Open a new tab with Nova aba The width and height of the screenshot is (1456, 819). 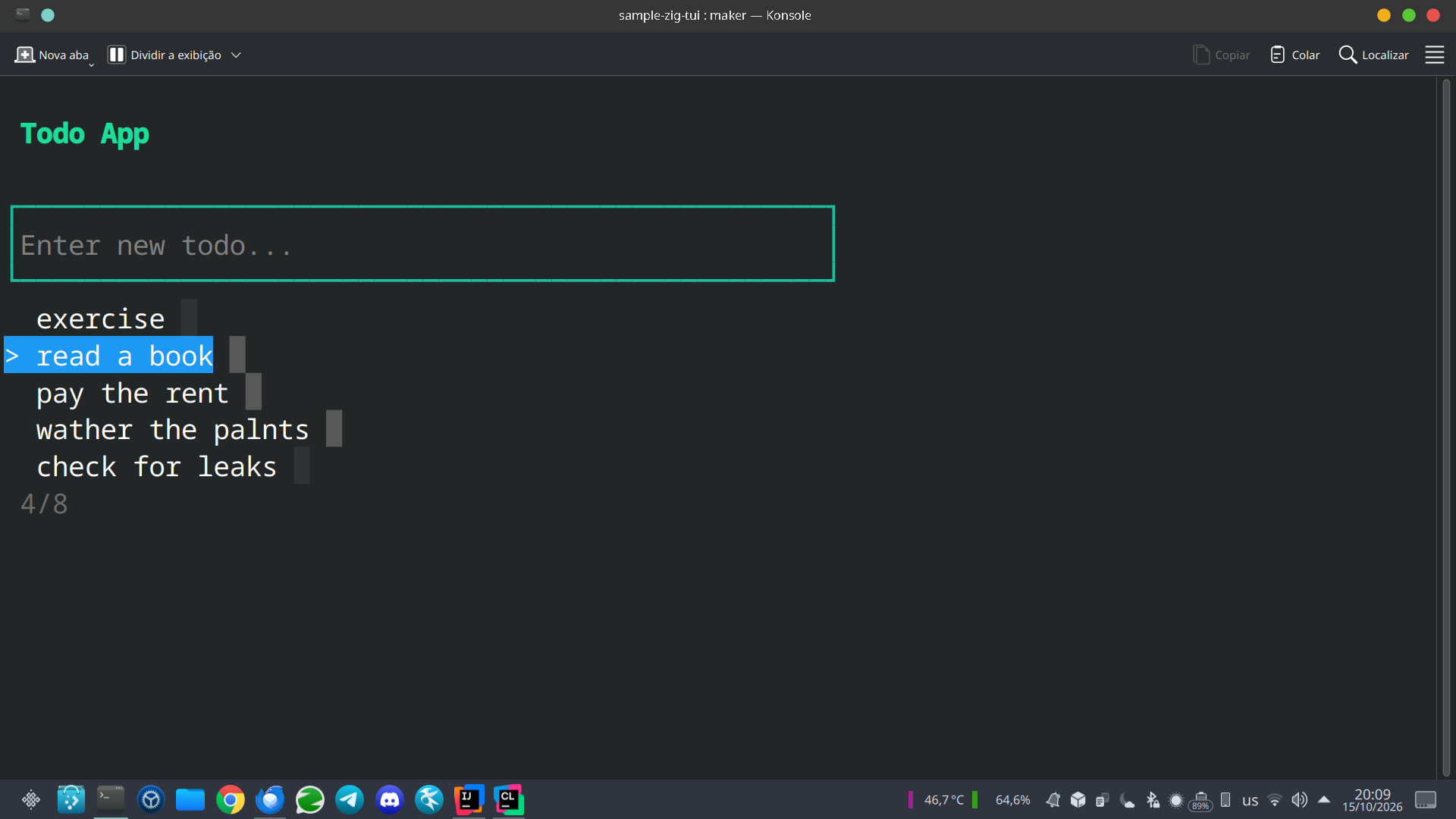coord(52,55)
